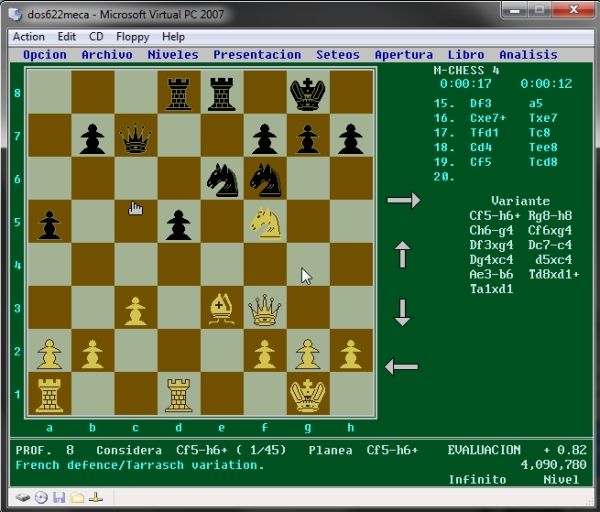The width and height of the screenshot is (600, 512).
Task: Select the white pawn on h2
Action: tap(351, 354)
